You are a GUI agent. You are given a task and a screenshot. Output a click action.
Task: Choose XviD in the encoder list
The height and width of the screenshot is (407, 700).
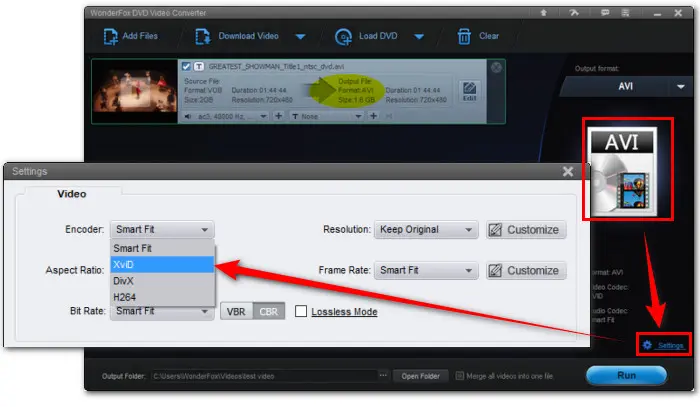[x=162, y=265]
